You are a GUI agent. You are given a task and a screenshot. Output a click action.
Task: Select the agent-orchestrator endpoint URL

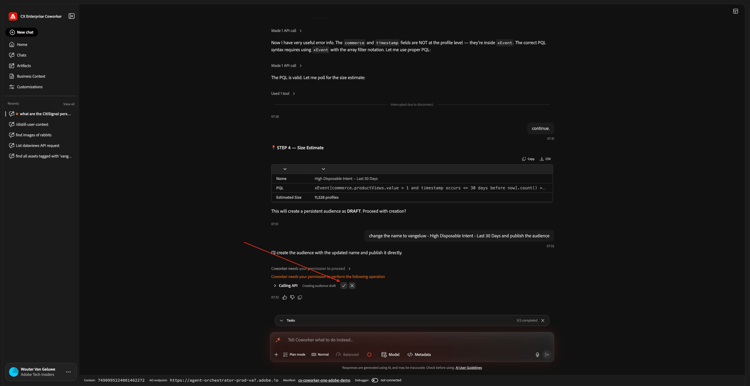tap(224, 380)
